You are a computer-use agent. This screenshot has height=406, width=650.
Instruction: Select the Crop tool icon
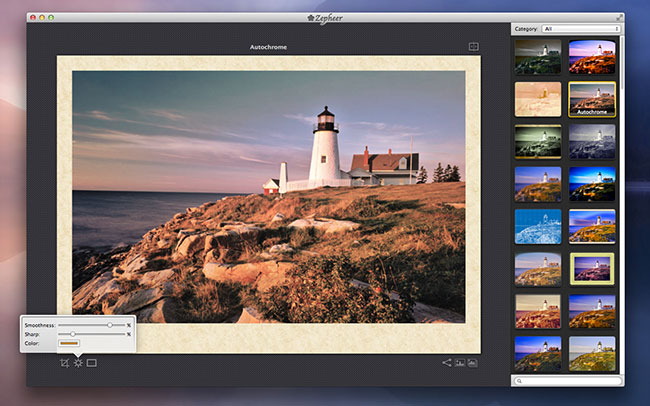click(x=64, y=362)
